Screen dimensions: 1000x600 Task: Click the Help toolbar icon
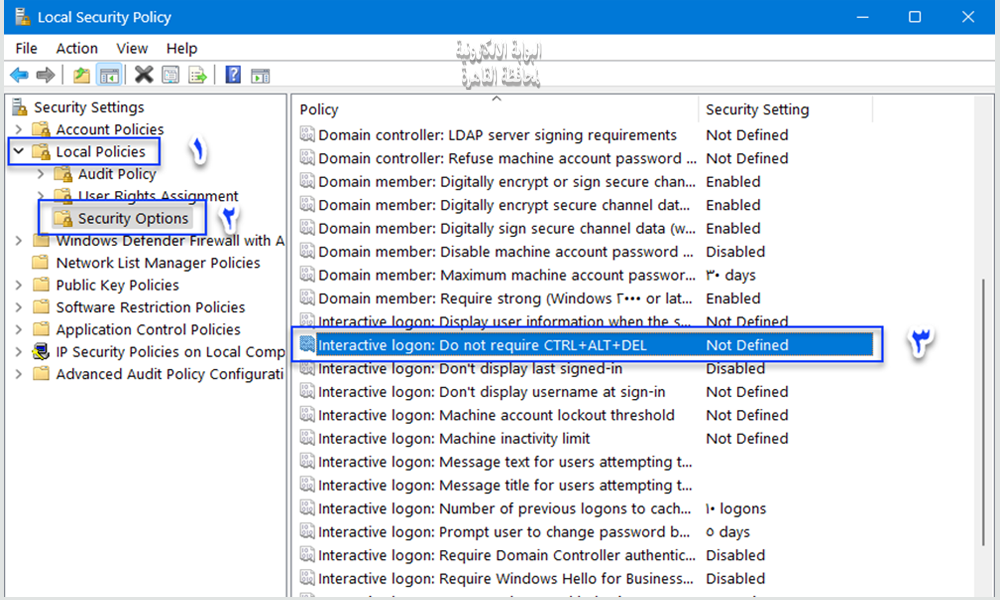point(232,74)
